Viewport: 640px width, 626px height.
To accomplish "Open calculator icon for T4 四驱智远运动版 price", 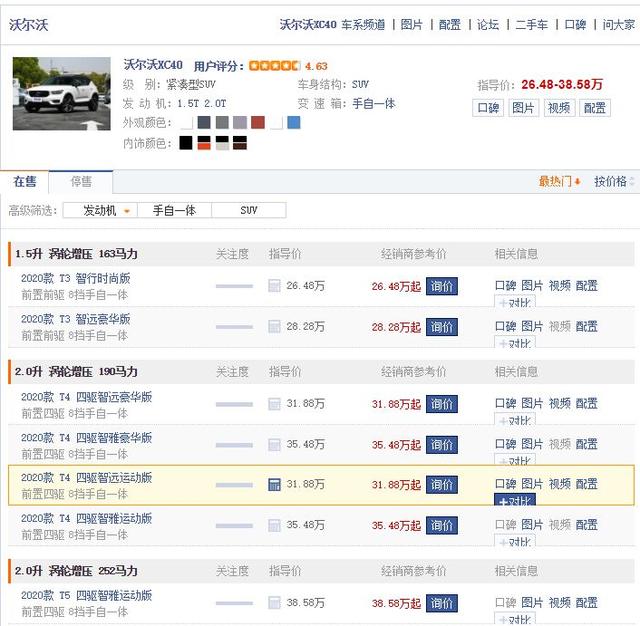I will click(x=274, y=484).
